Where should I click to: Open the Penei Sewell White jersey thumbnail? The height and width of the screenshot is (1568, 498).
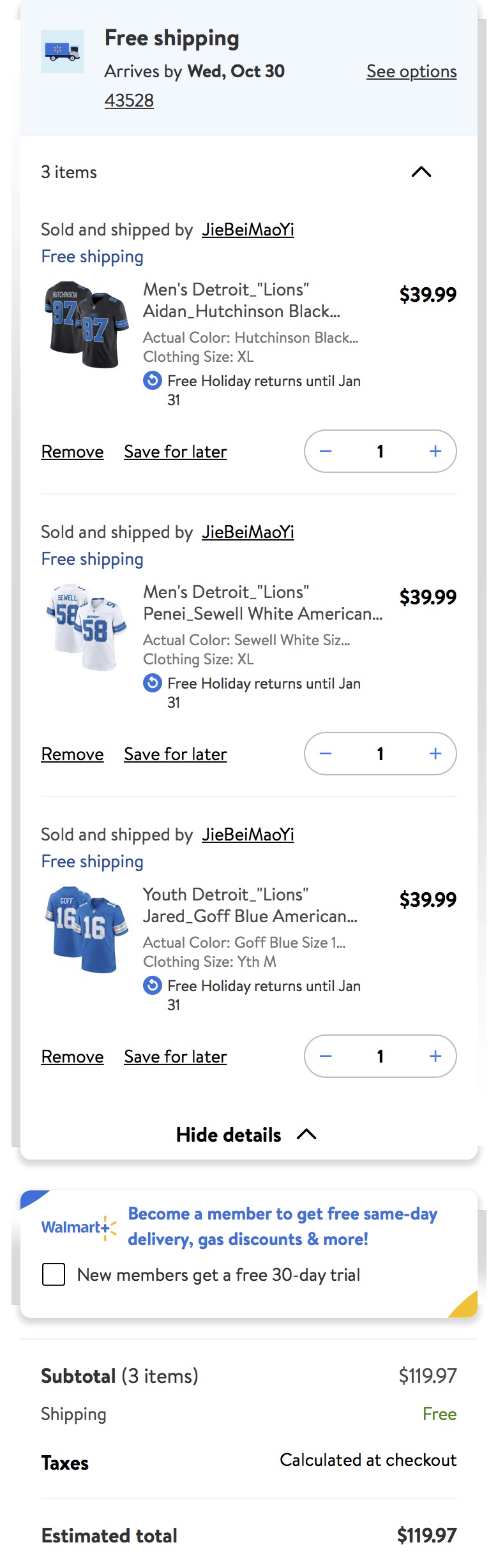86,627
